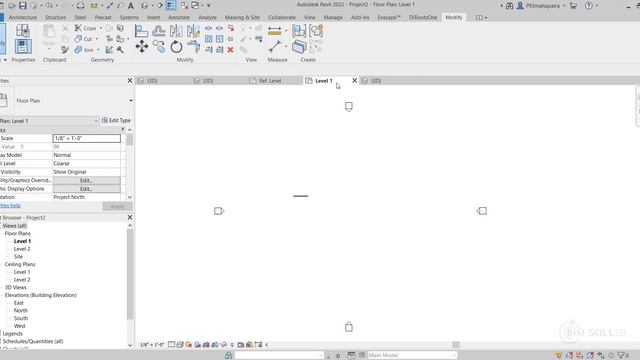This screenshot has height=360, width=640.
Task: Click the Text (A) quick access icon
Action: click(131, 6)
